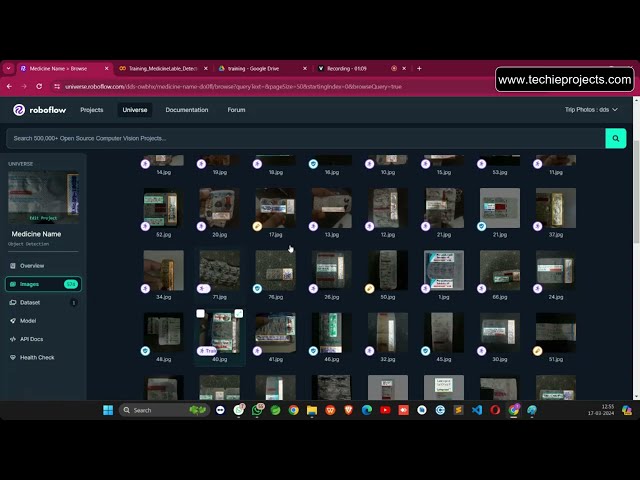
Task: Open the 13.jpg image thumbnail
Action: click(331, 208)
